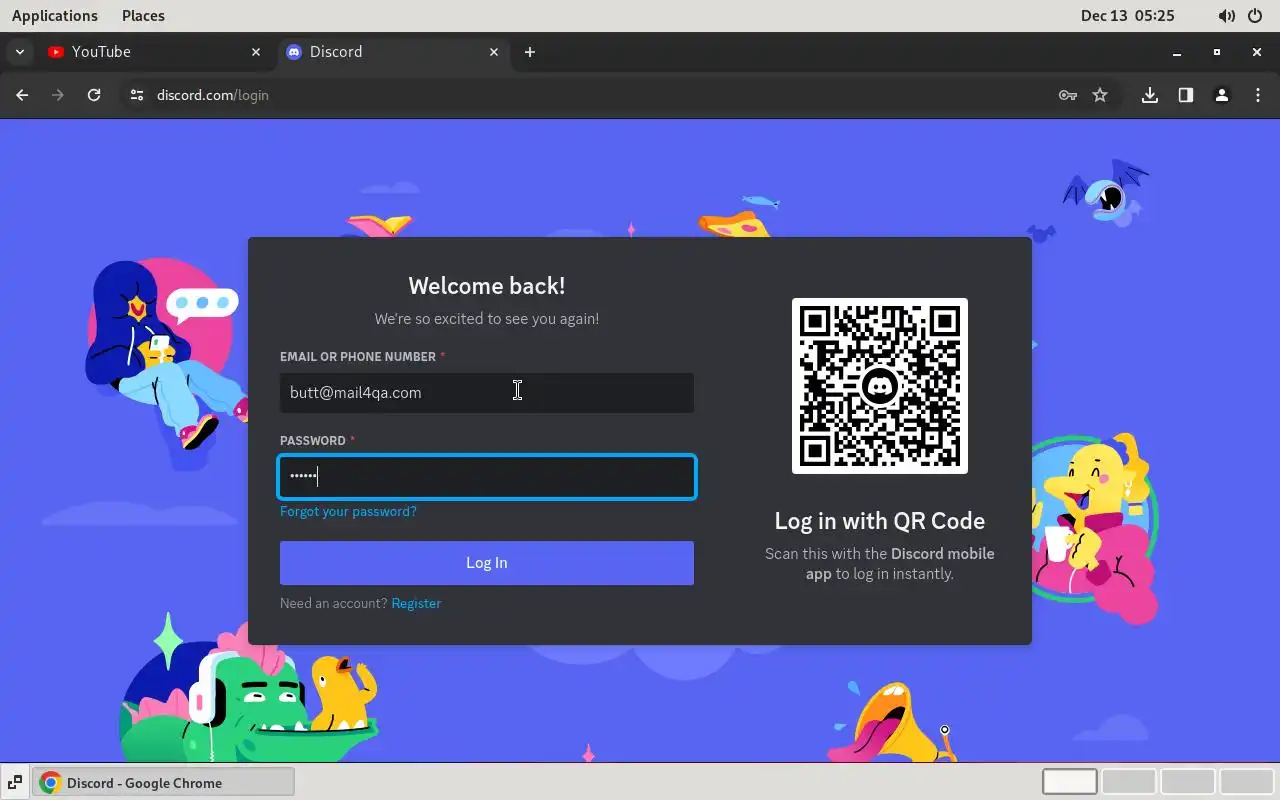Open the Register link
Viewport: 1280px width, 800px height.
point(416,603)
